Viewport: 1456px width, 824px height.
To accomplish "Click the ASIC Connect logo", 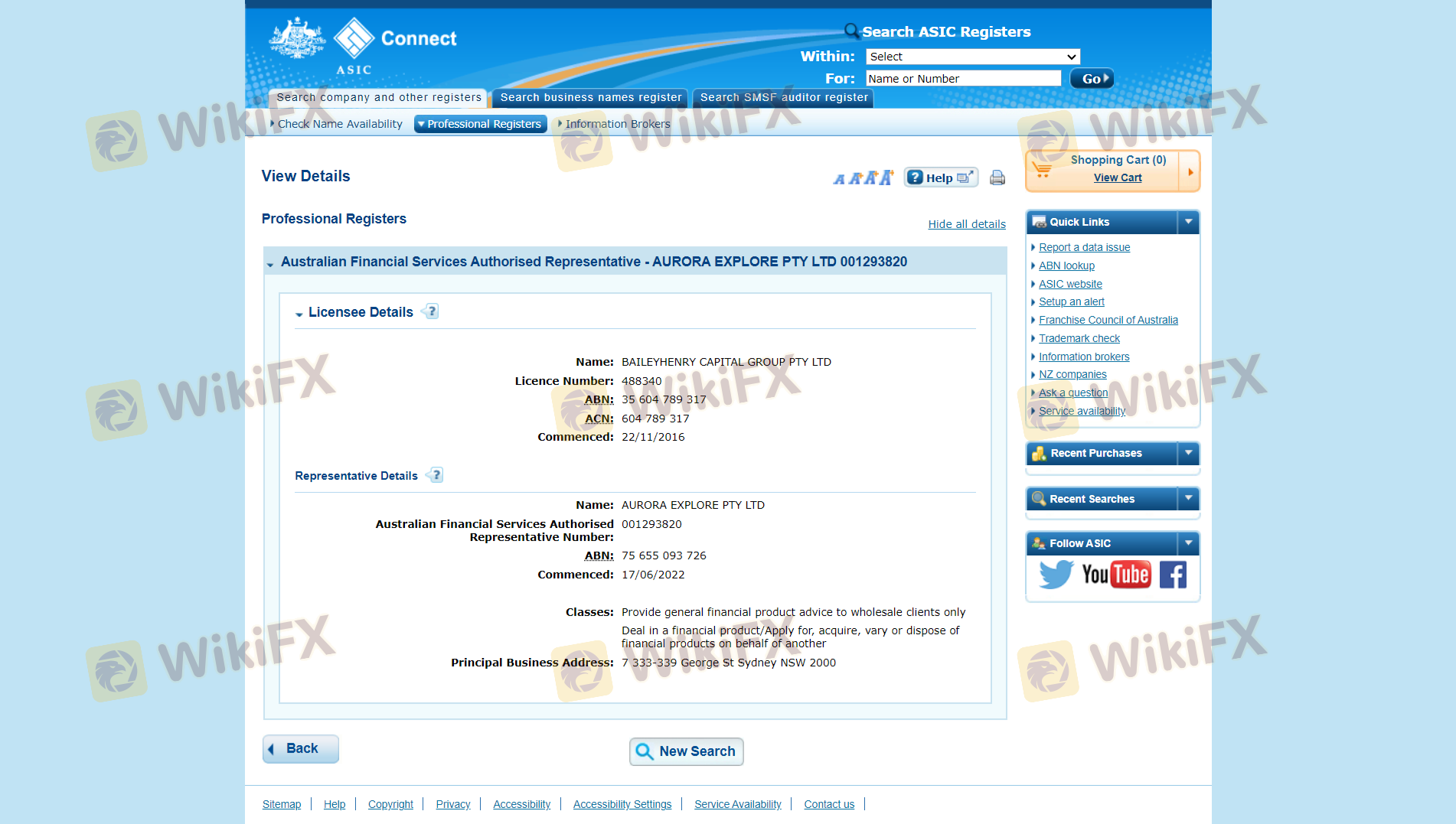I will (364, 44).
